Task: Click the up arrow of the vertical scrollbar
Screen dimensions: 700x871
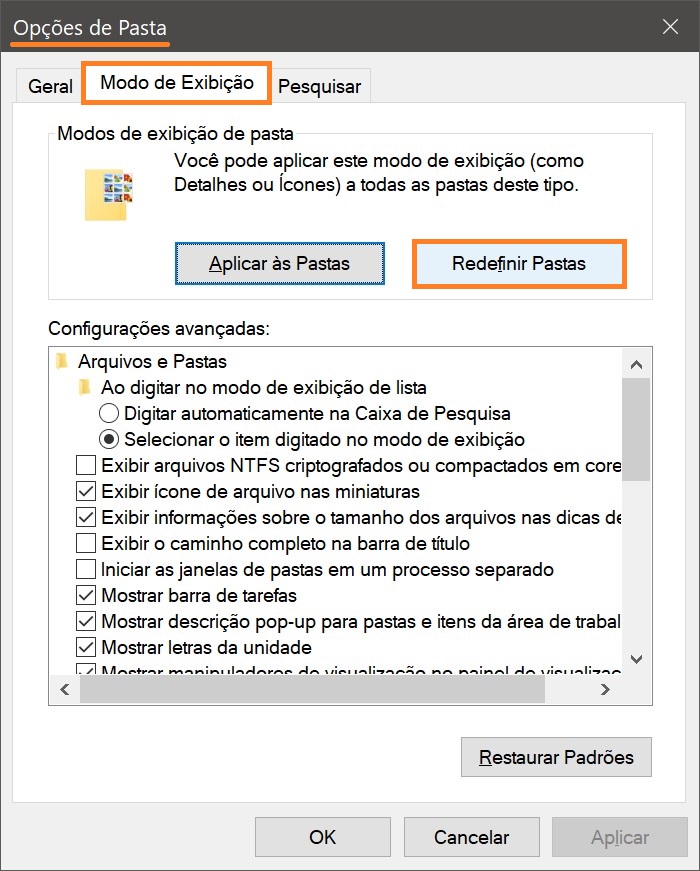Action: 637,365
